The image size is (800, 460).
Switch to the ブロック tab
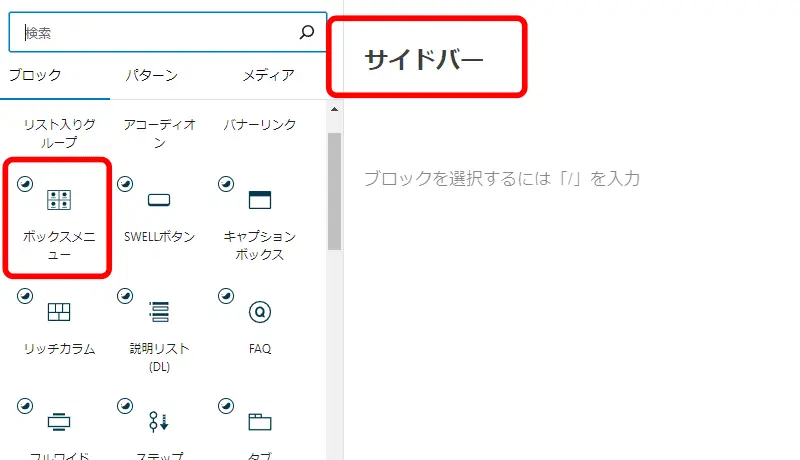[x=35, y=75]
